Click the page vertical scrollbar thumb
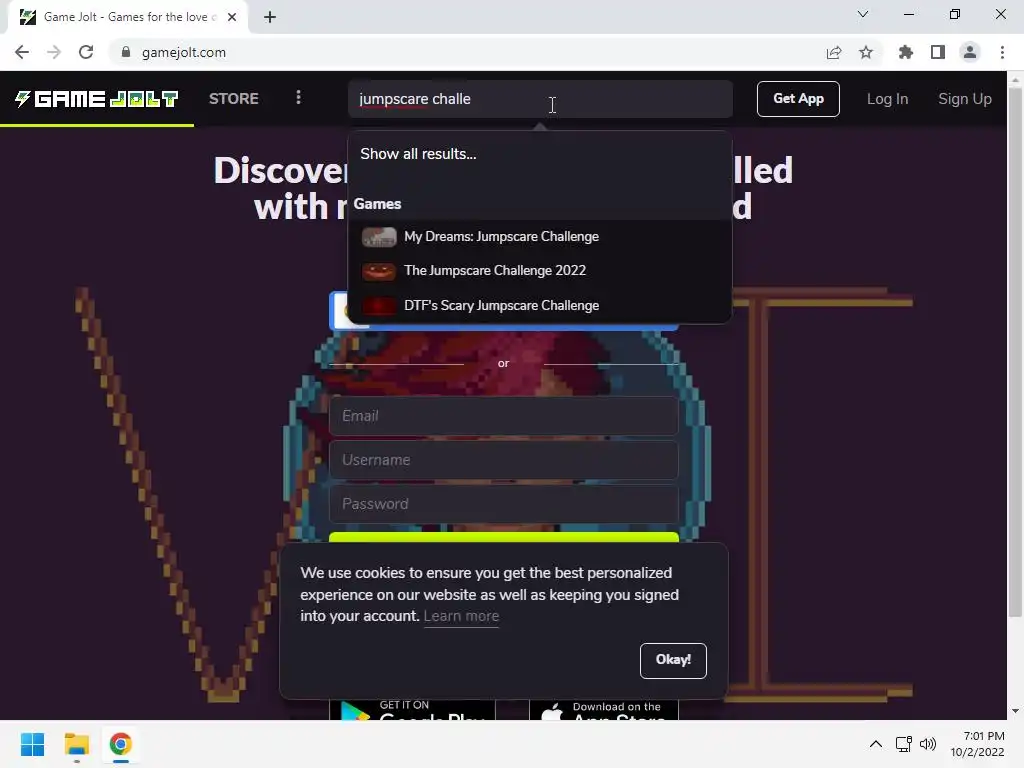 pos(1015,352)
